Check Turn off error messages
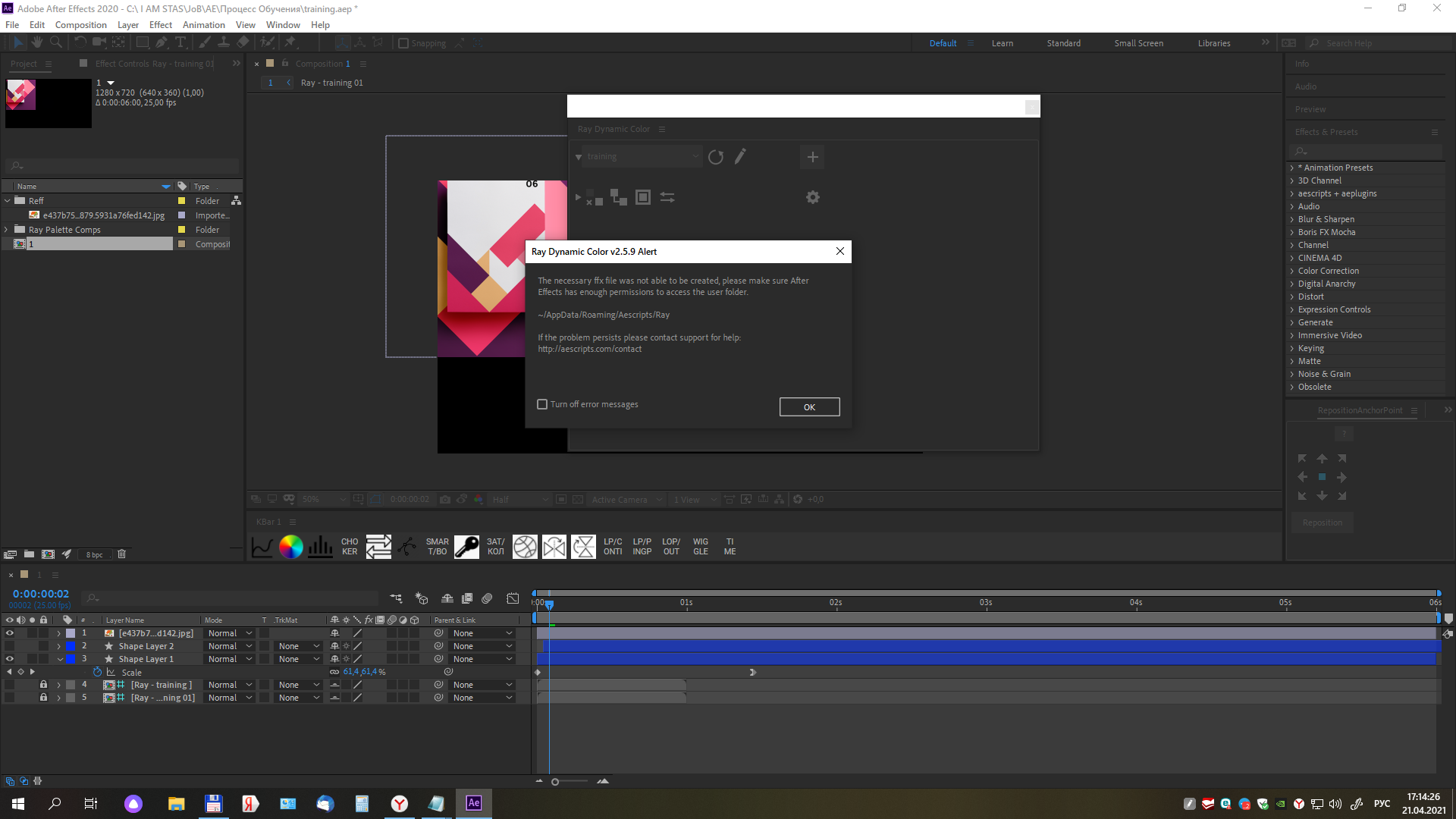The image size is (1456, 819). (x=542, y=404)
